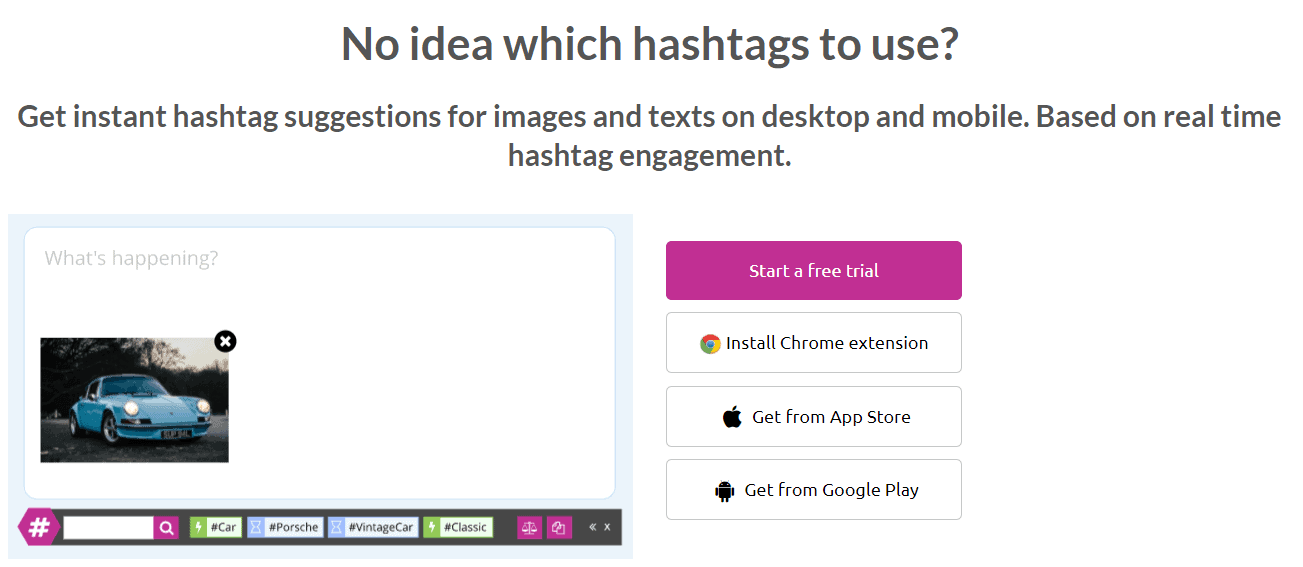Image resolution: width=1303 pixels, height=567 pixels.
Task: Click Install Chrome extension button
Action: [813, 343]
